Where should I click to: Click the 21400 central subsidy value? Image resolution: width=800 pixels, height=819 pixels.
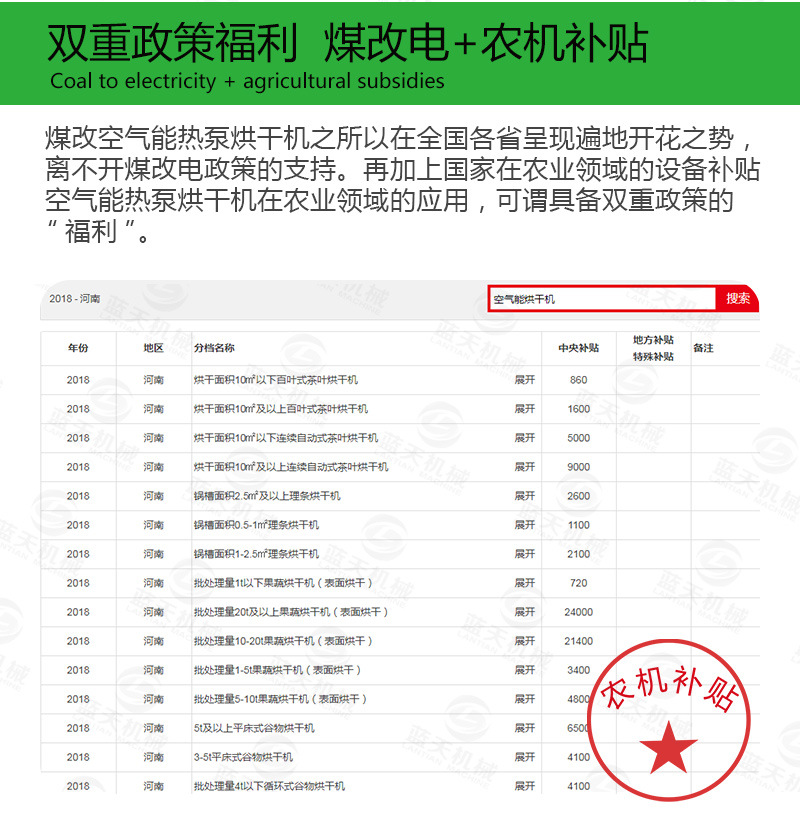[579, 641]
